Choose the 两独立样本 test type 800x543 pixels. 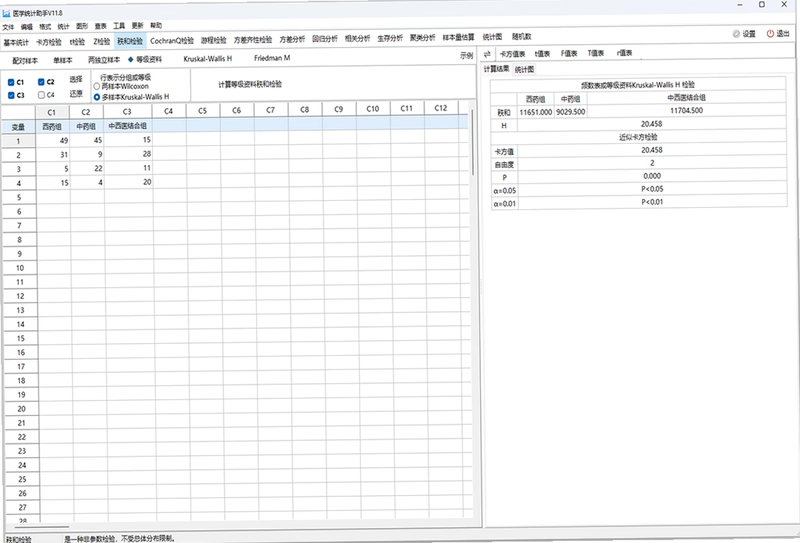pyautogui.click(x=104, y=60)
